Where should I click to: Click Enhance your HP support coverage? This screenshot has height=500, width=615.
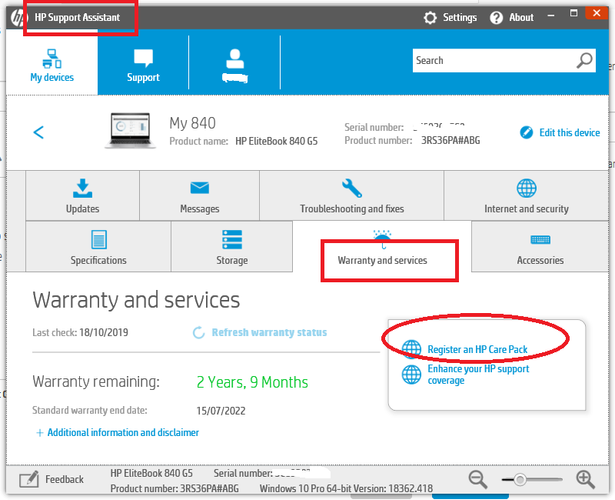[478, 375]
